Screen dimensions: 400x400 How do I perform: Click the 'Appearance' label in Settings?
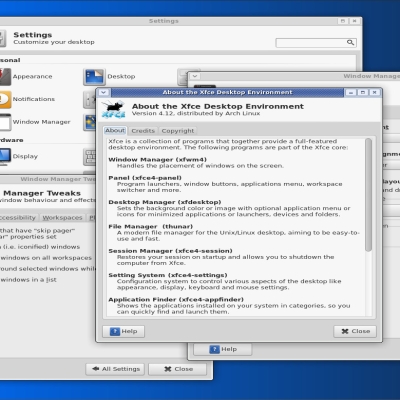point(32,77)
